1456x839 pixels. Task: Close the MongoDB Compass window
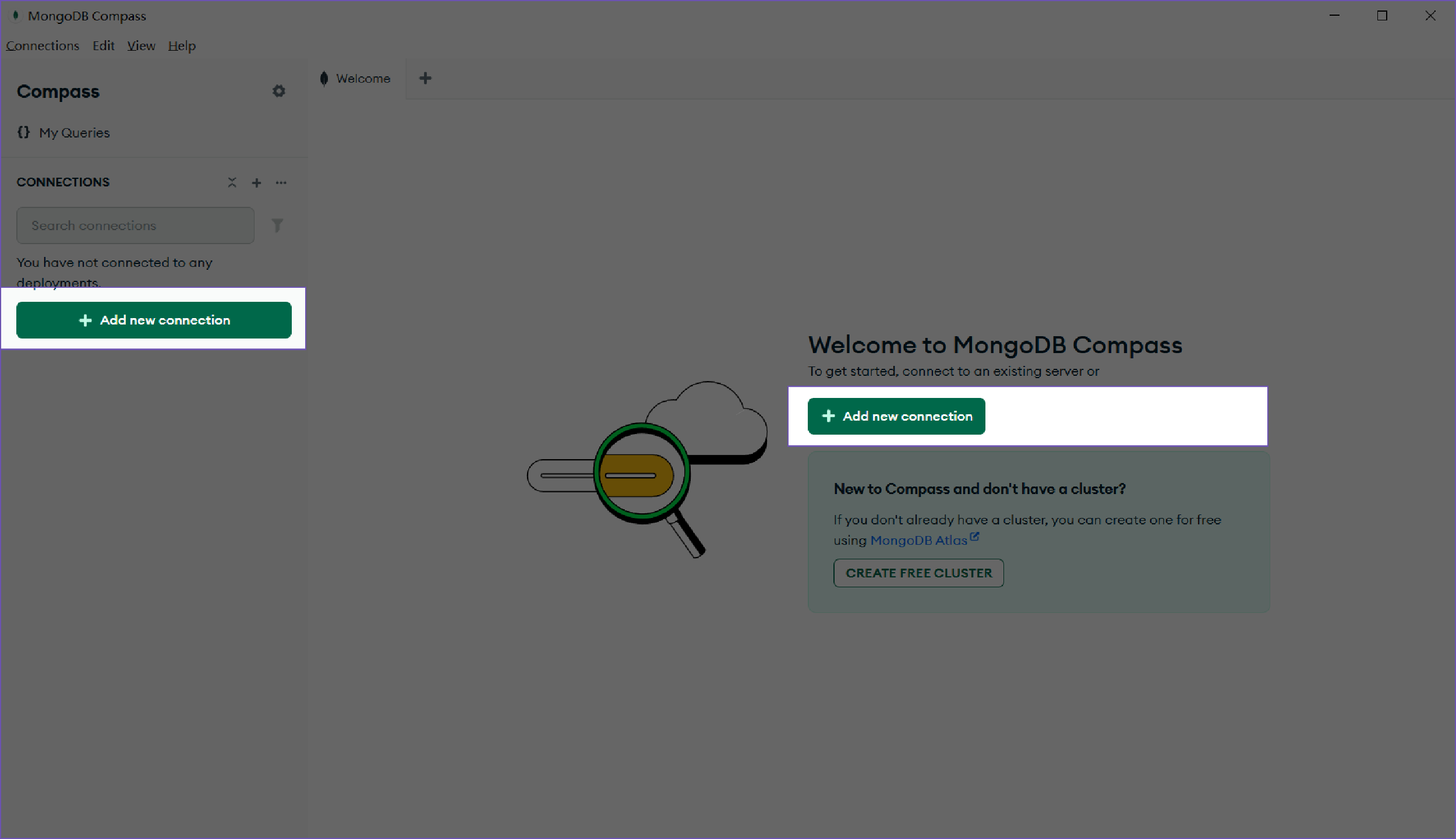(1430, 16)
